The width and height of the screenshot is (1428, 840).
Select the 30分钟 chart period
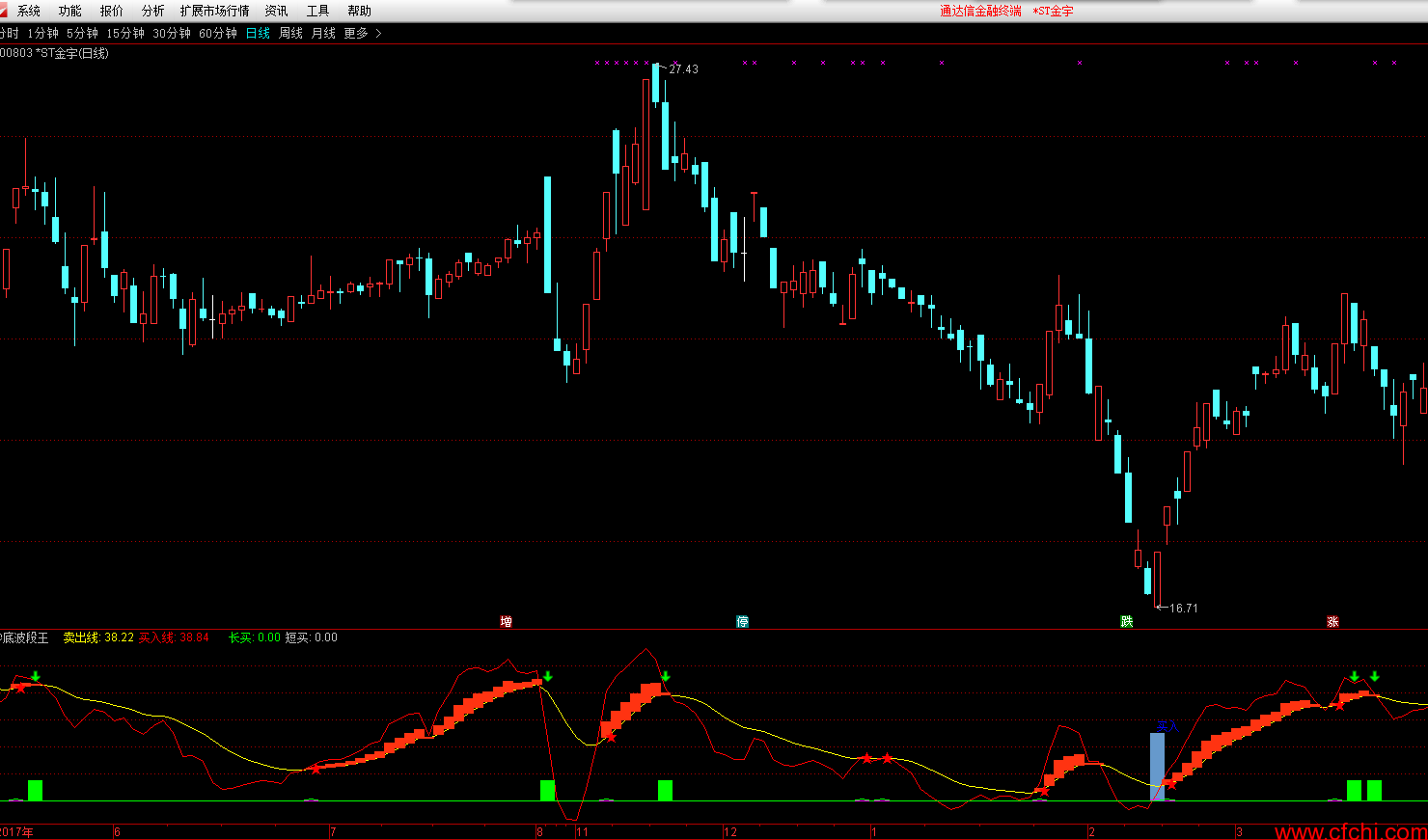172,33
